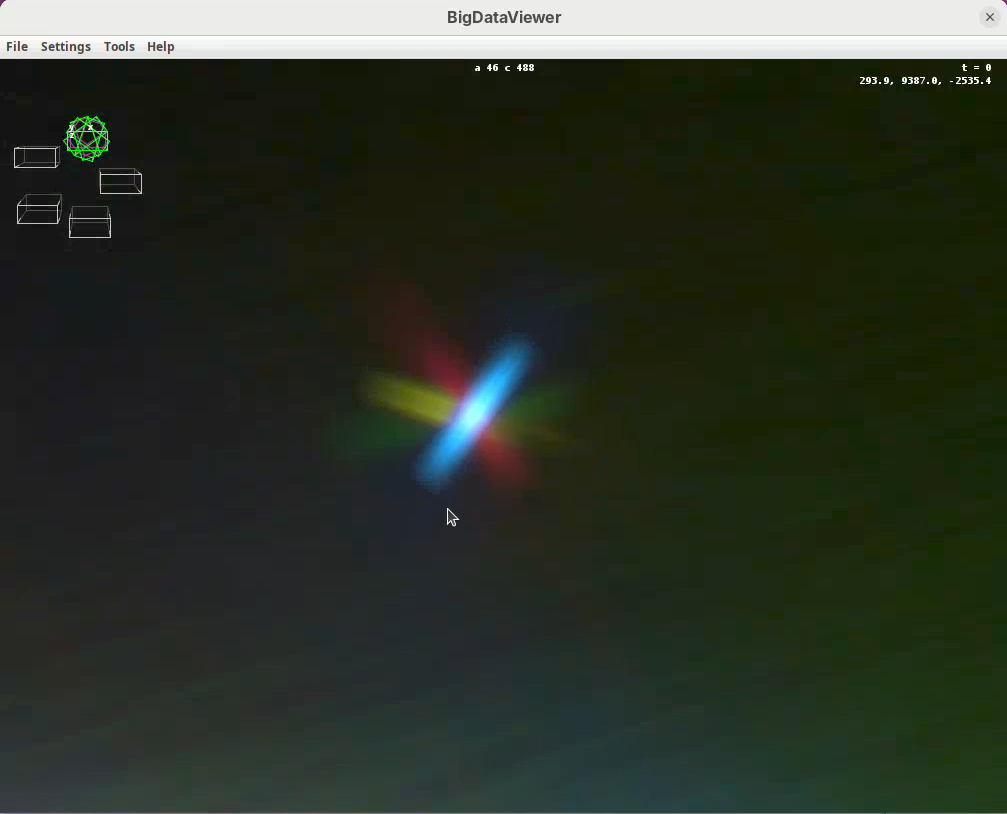
Task: Select the lower-left wireframe box in overview
Action: (39, 210)
